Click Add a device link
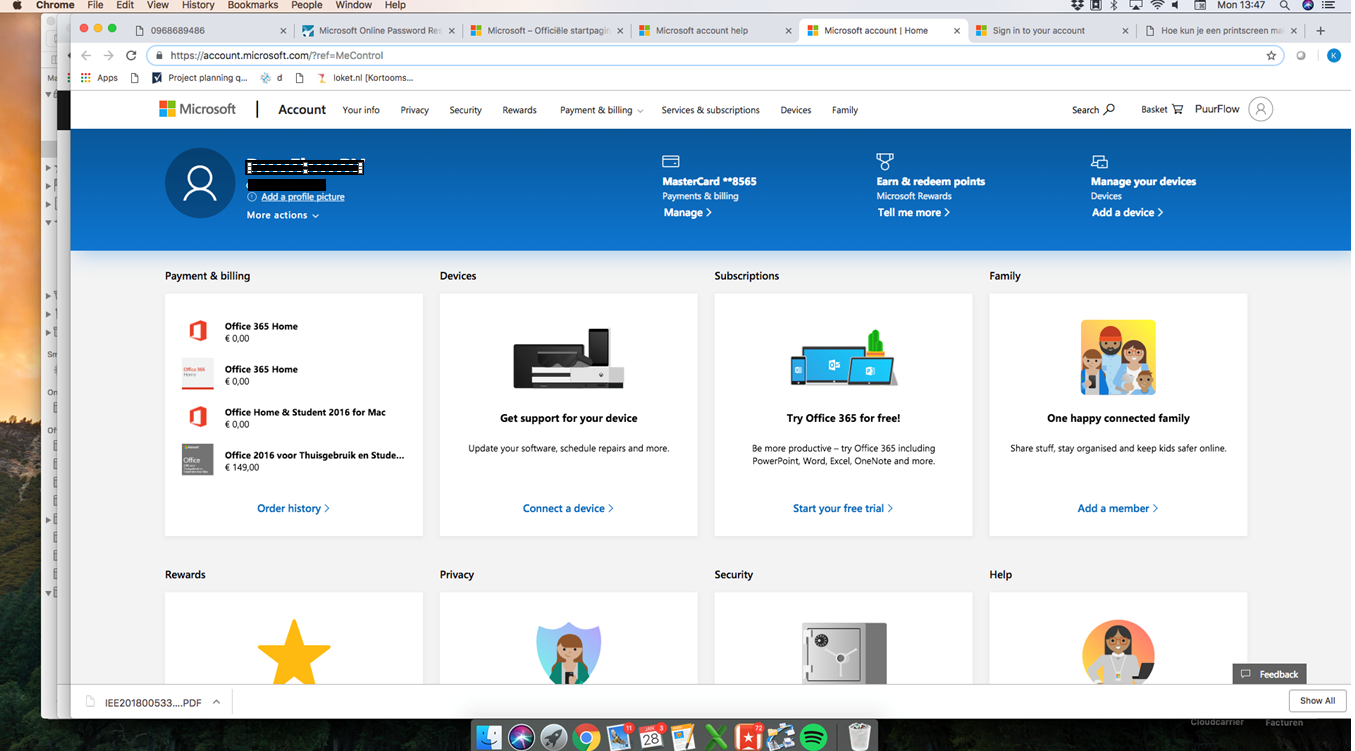Screen dimensions: 1355x751 (1127, 213)
